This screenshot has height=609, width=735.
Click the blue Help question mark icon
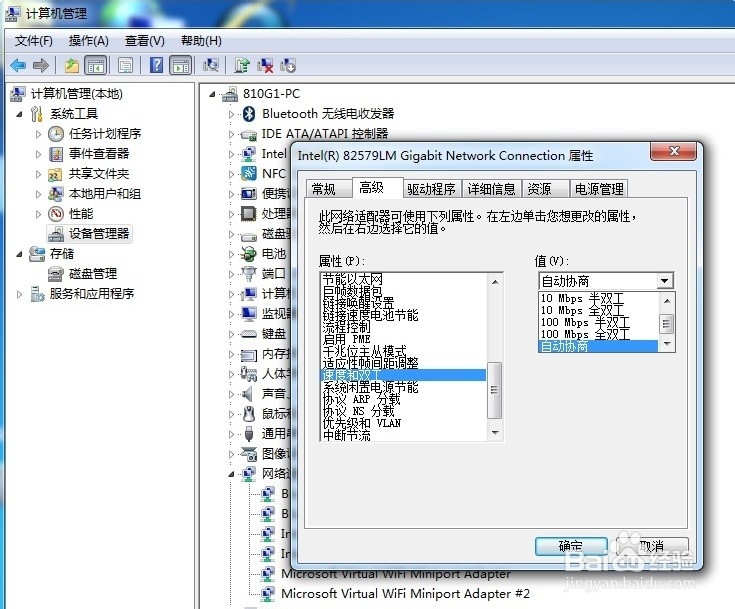click(x=157, y=65)
